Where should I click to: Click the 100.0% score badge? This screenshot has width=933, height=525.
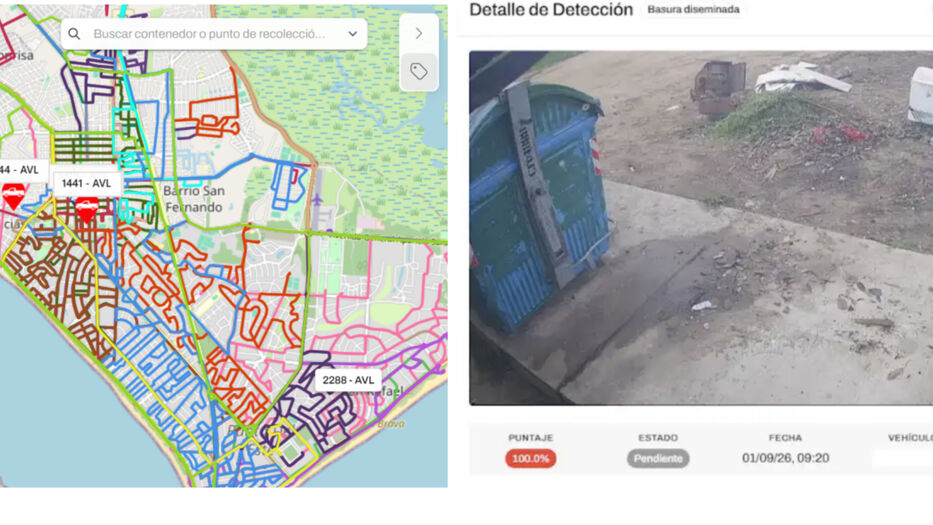pos(531,458)
